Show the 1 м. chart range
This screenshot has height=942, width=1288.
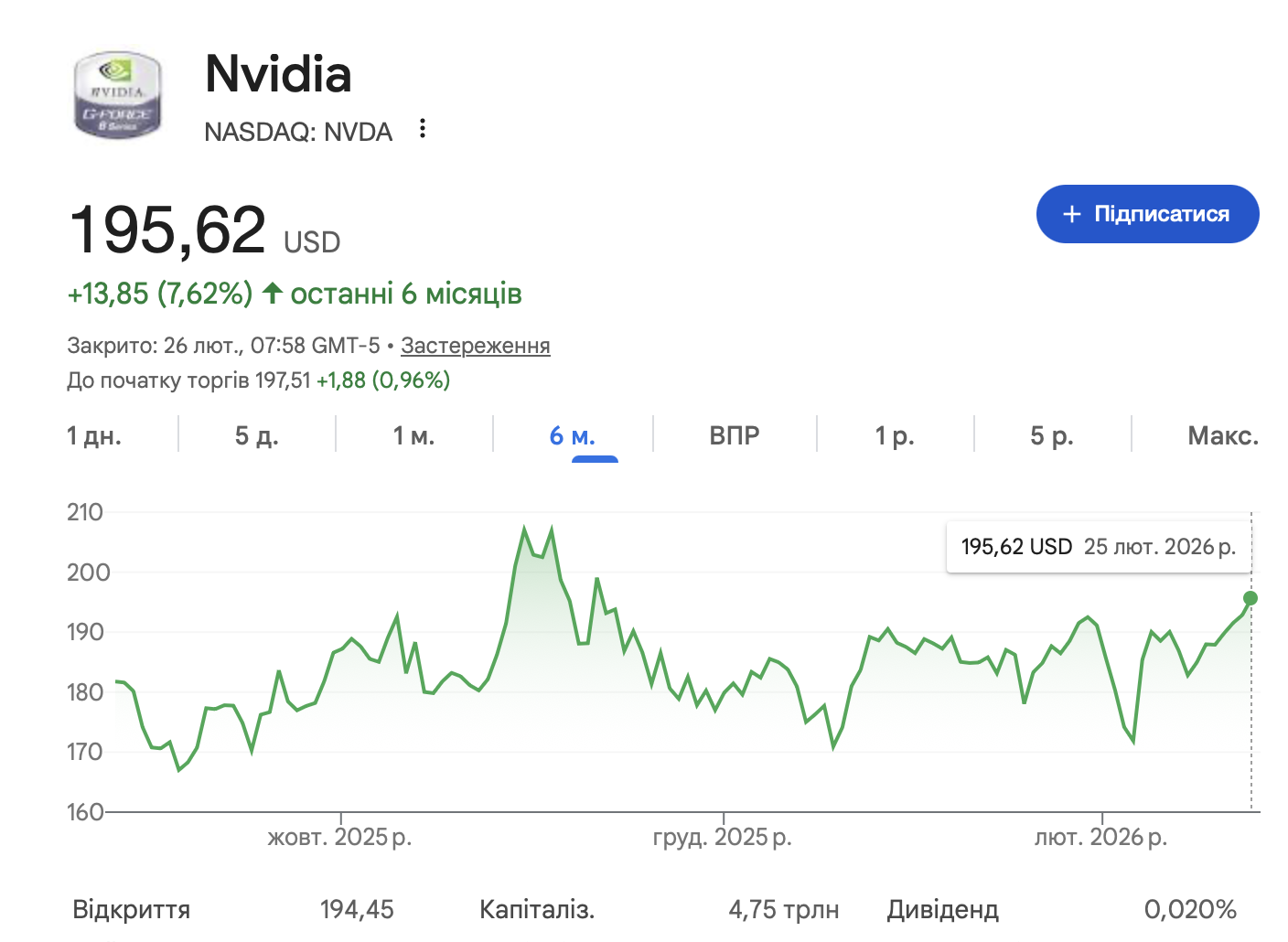(x=414, y=435)
